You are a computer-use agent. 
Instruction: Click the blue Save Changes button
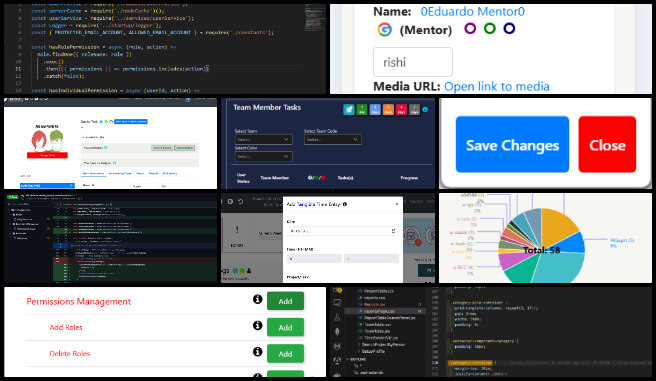512,145
